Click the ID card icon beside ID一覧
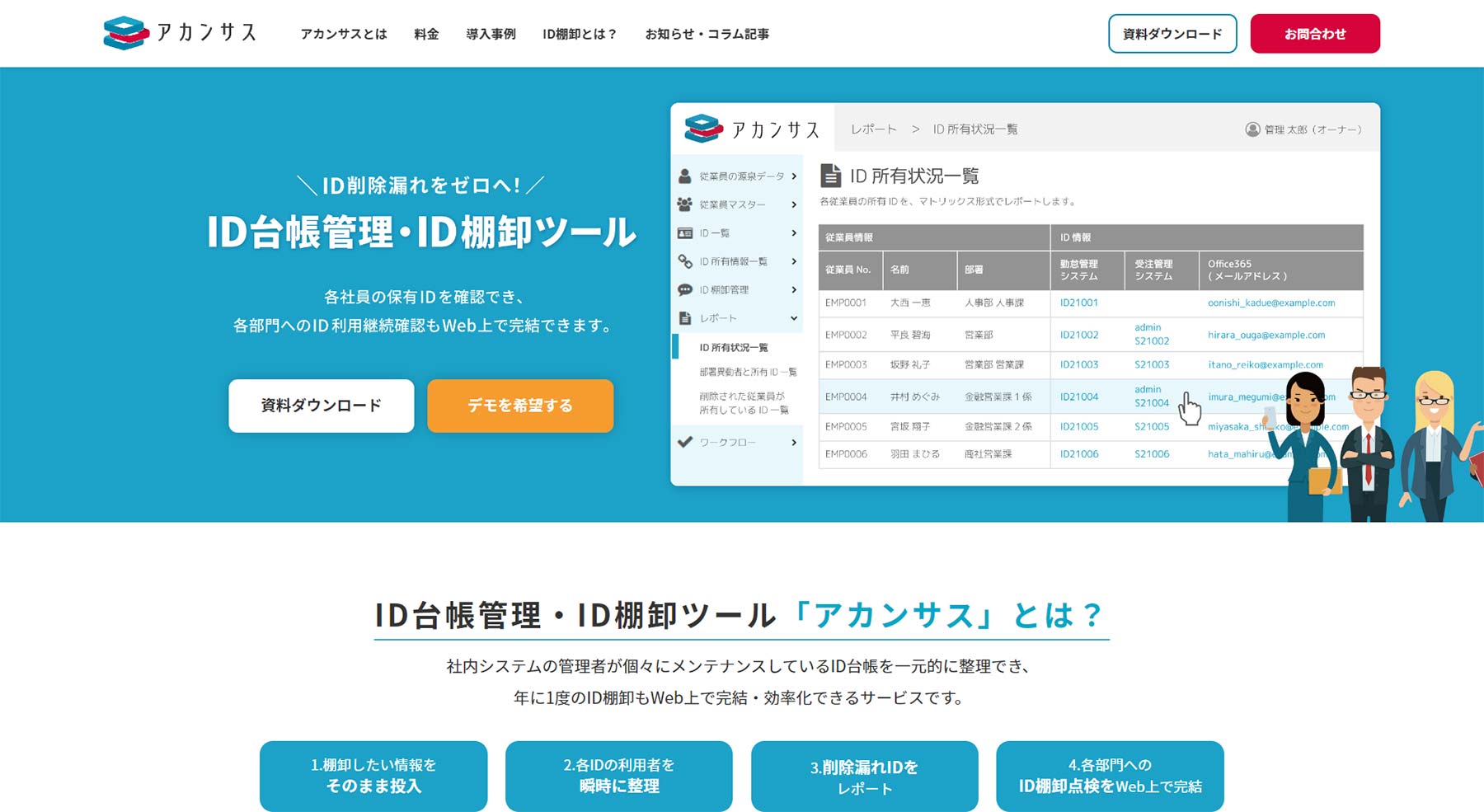This screenshot has width=1484, height=812. [x=684, y=233]
